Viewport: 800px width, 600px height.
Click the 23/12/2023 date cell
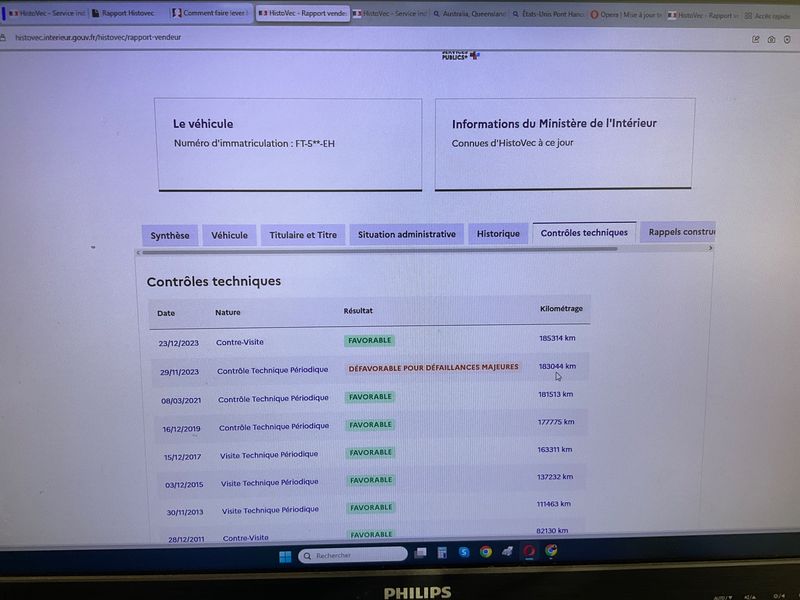179,343
